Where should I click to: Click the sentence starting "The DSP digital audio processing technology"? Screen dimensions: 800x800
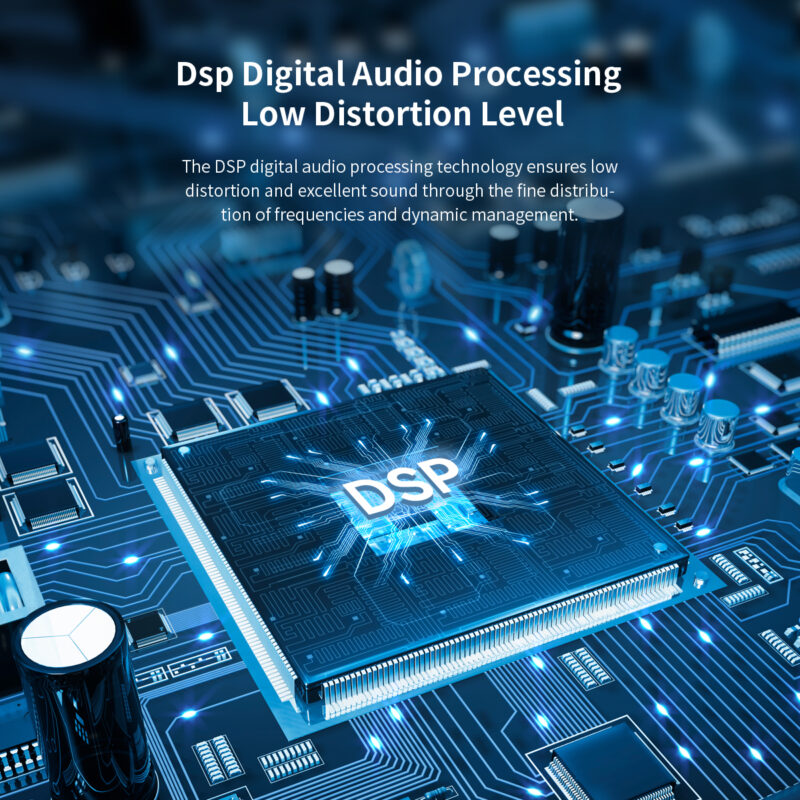pos(399,190)
